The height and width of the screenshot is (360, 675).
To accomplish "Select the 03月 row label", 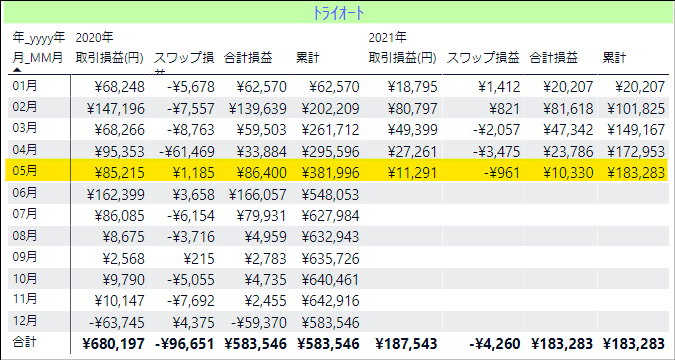I will (x=25, y=128).
